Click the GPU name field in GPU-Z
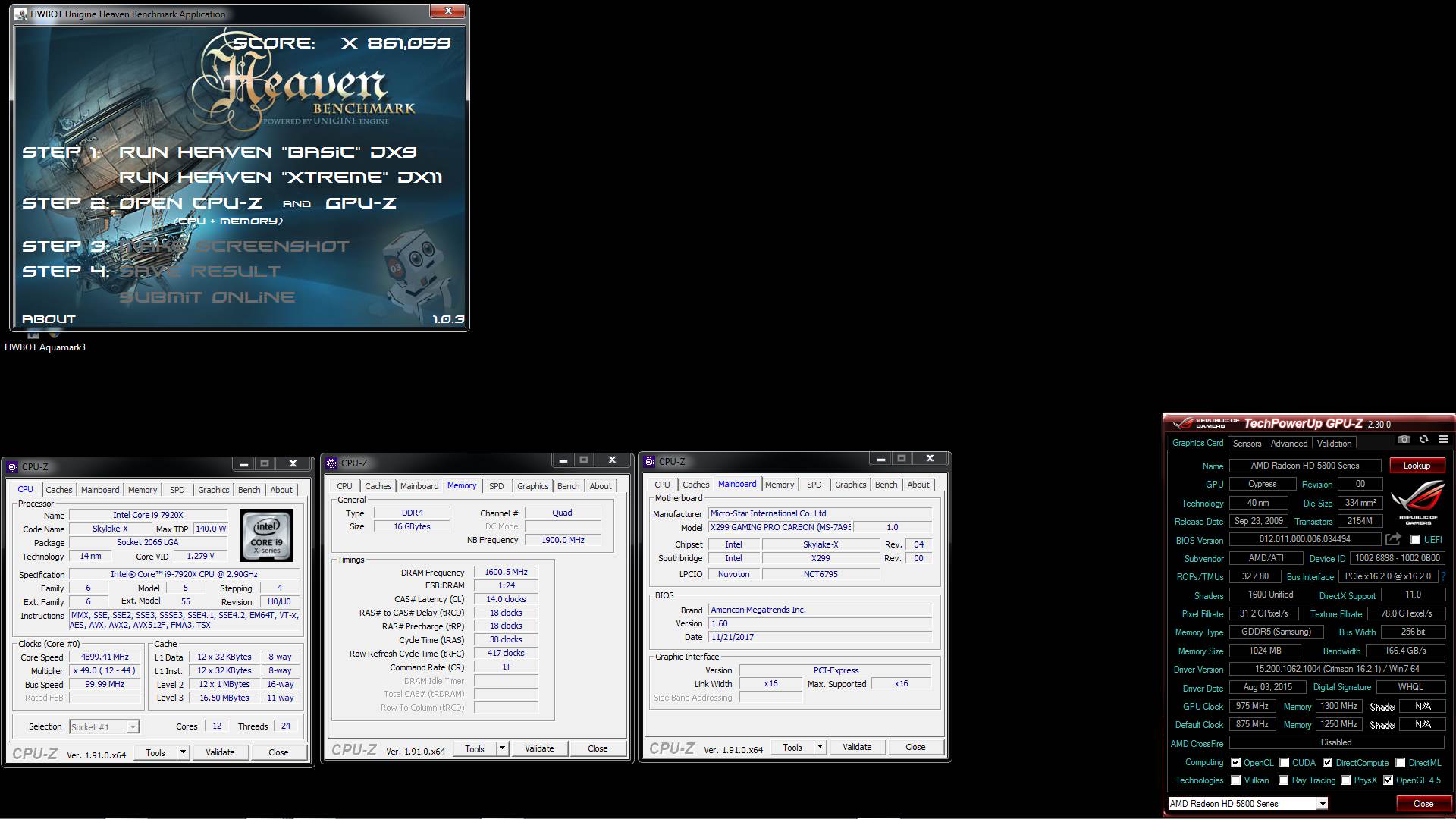This screenshot has width=1456, height=819. click(x=1304, y=466)
